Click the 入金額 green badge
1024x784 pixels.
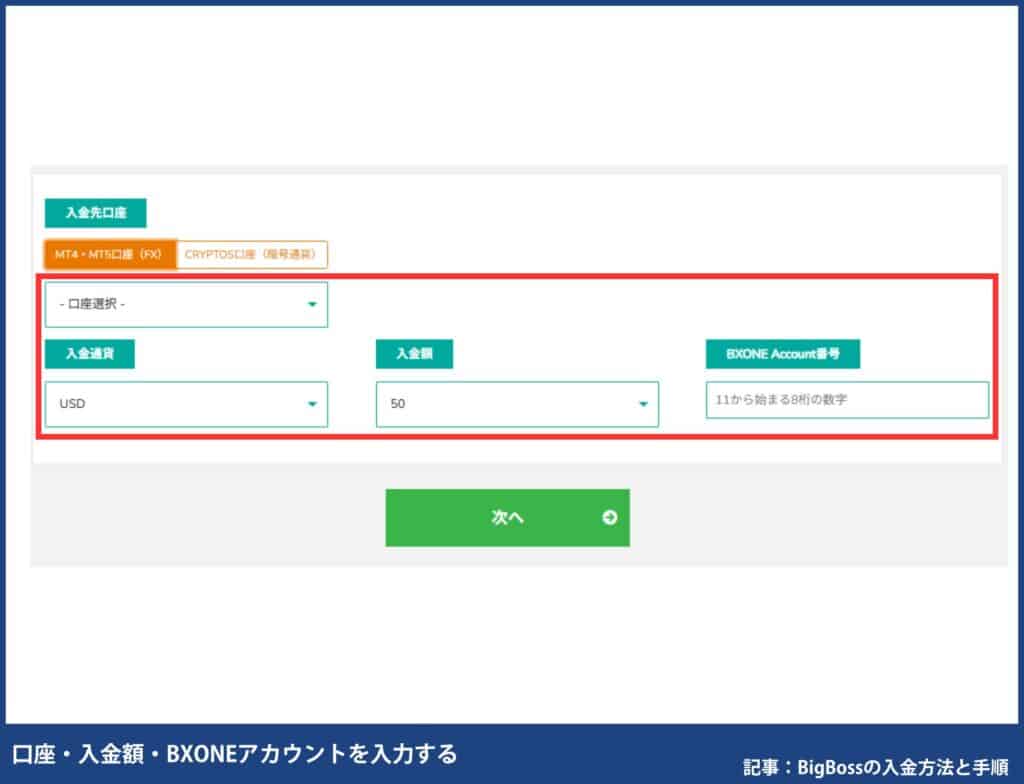pyautogui.click(x=414, y=354)
